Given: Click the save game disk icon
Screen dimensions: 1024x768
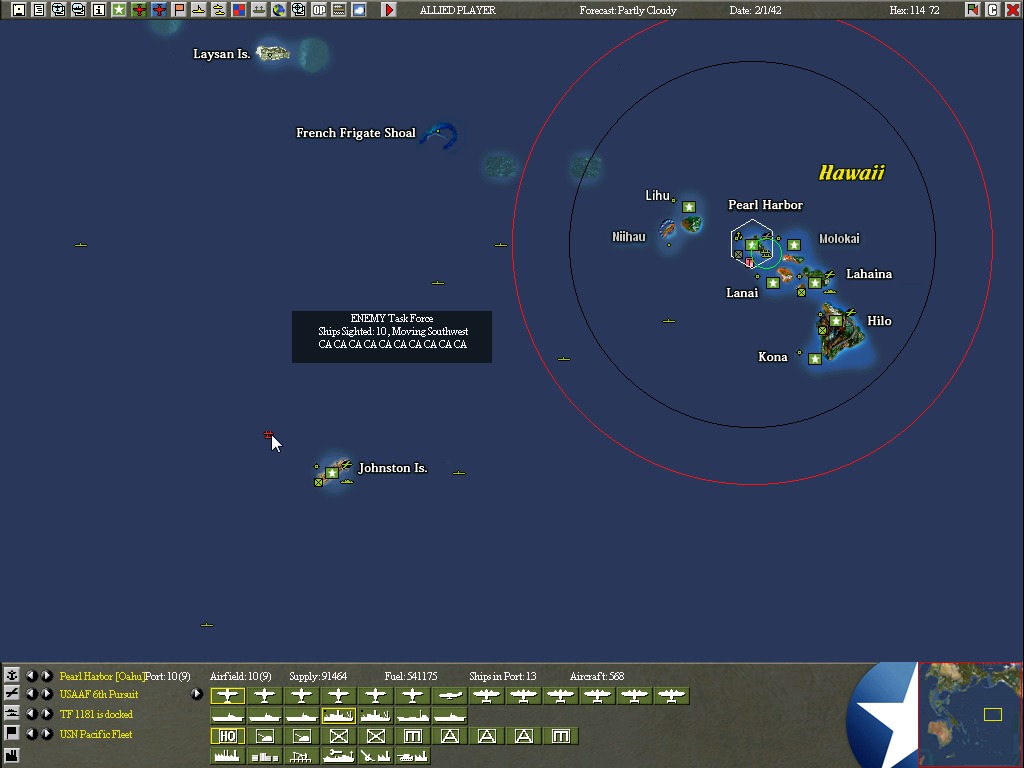Looking at the screenshot, I should [x=18, y=10].
